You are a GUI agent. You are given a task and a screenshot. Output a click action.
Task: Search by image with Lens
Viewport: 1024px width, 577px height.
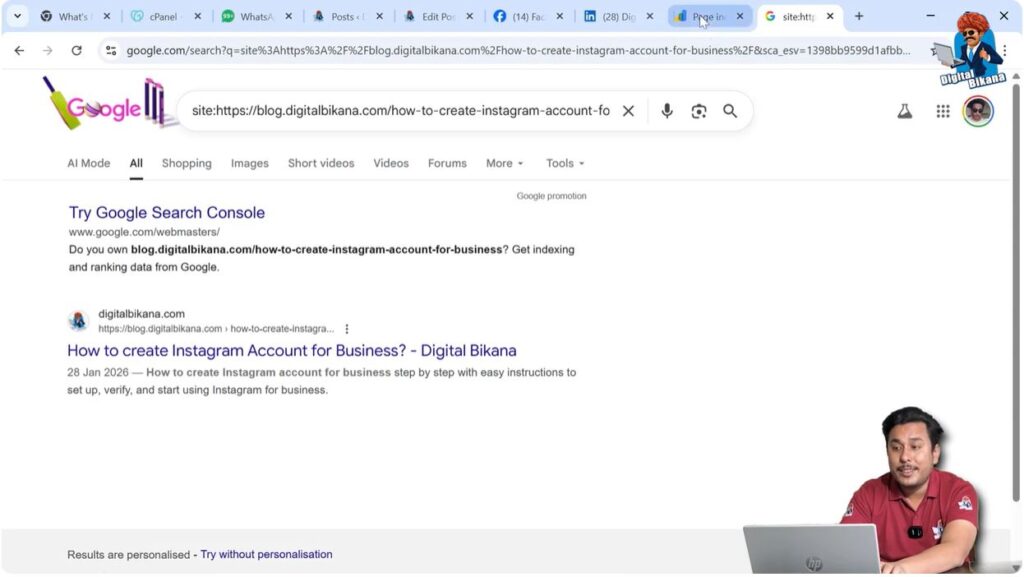point(699,111)
